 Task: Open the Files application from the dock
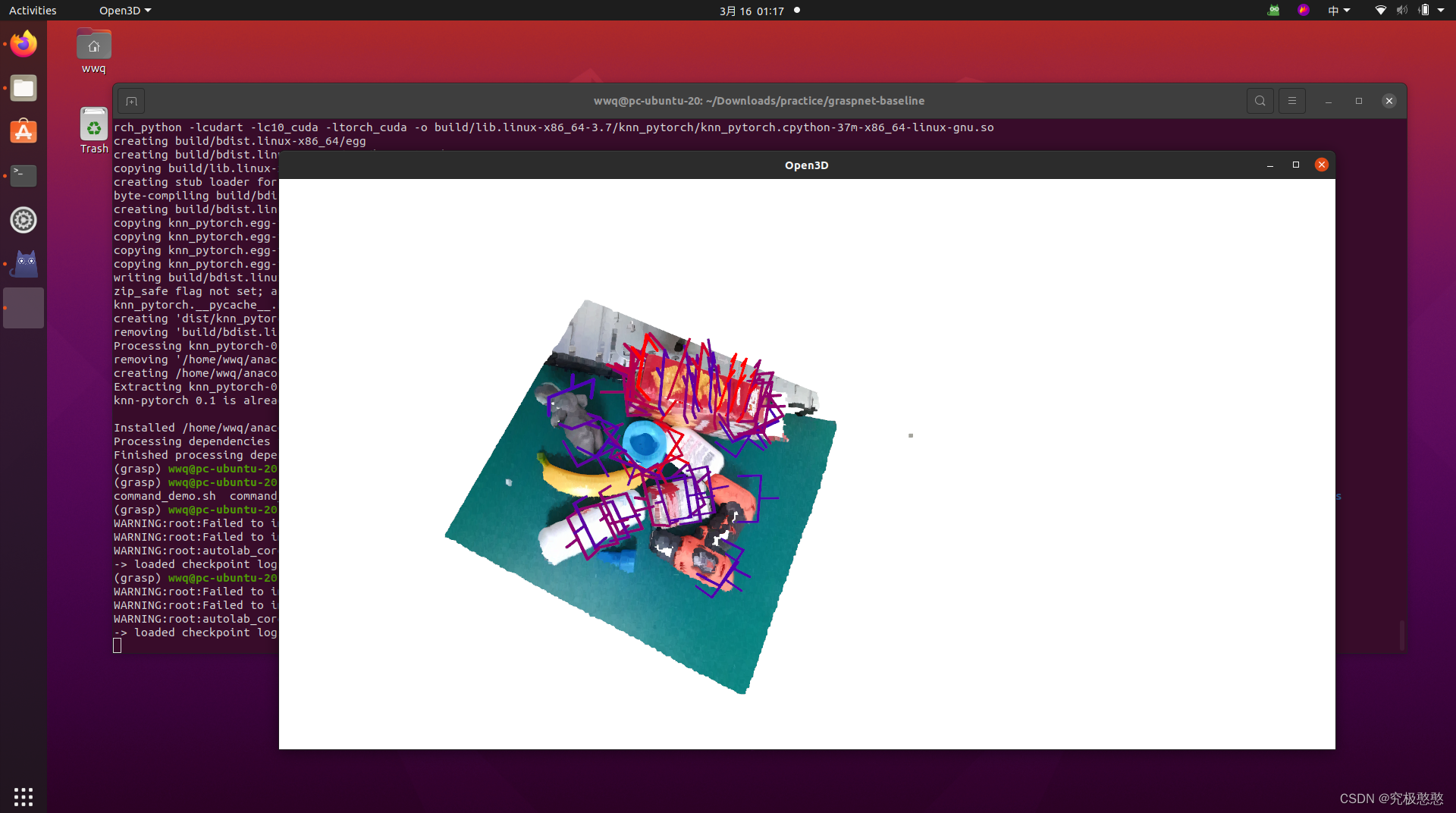tap(23, 88)
